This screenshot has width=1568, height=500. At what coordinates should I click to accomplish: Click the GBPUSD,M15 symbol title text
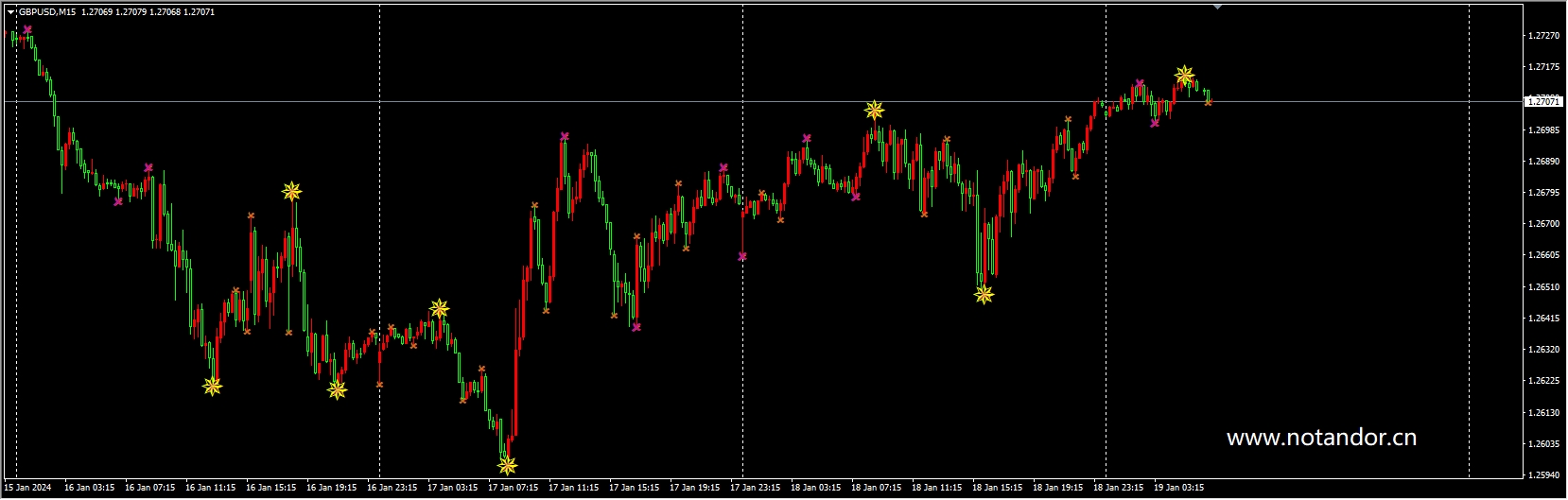48,12
